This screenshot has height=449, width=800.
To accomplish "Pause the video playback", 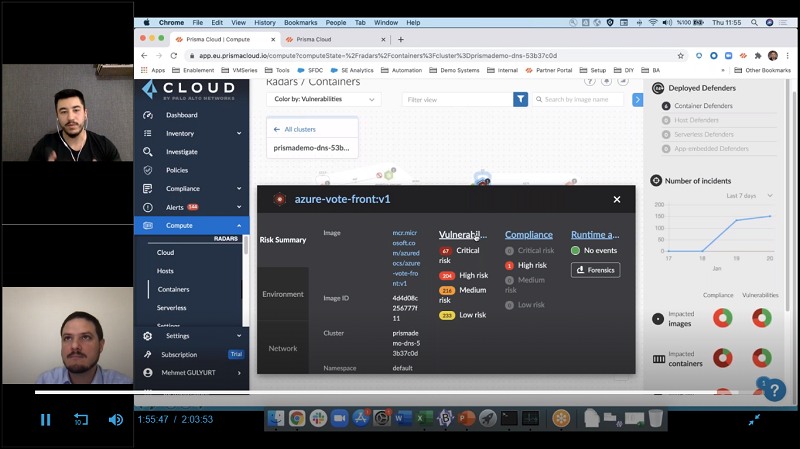I will [x=45, y=419].
